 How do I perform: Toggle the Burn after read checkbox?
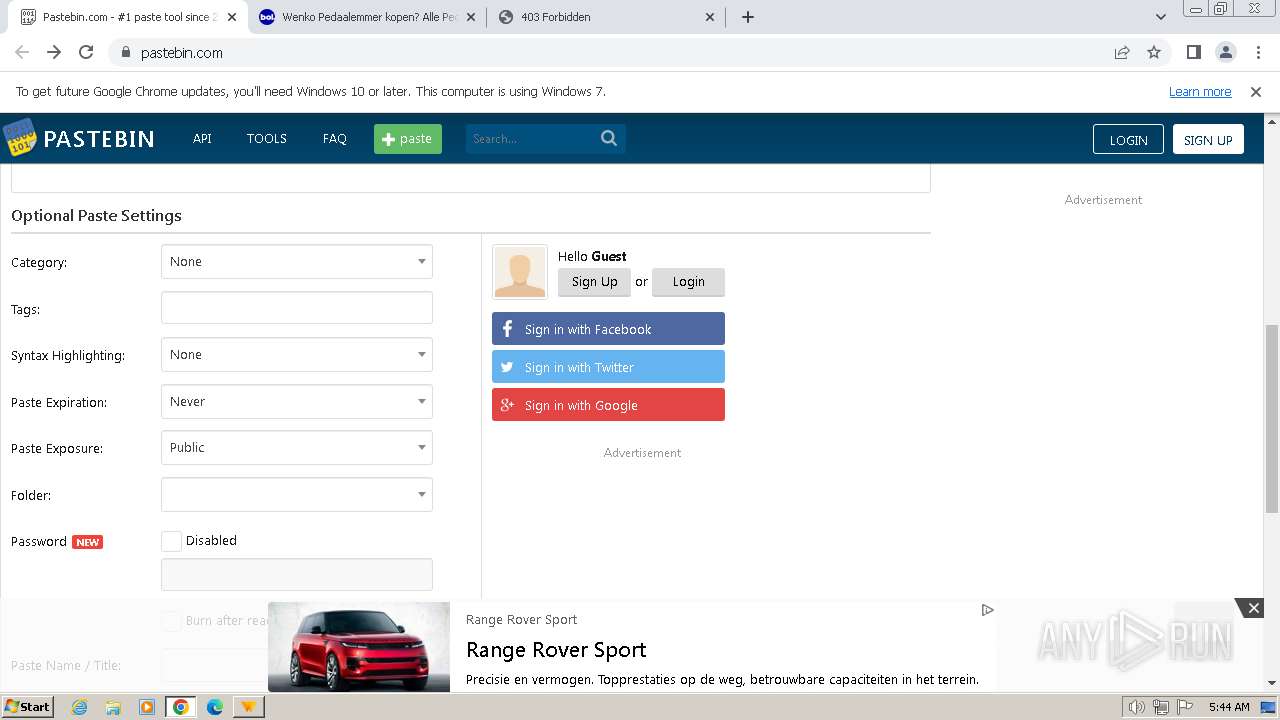pyautogui.click(x=171, y=620)
